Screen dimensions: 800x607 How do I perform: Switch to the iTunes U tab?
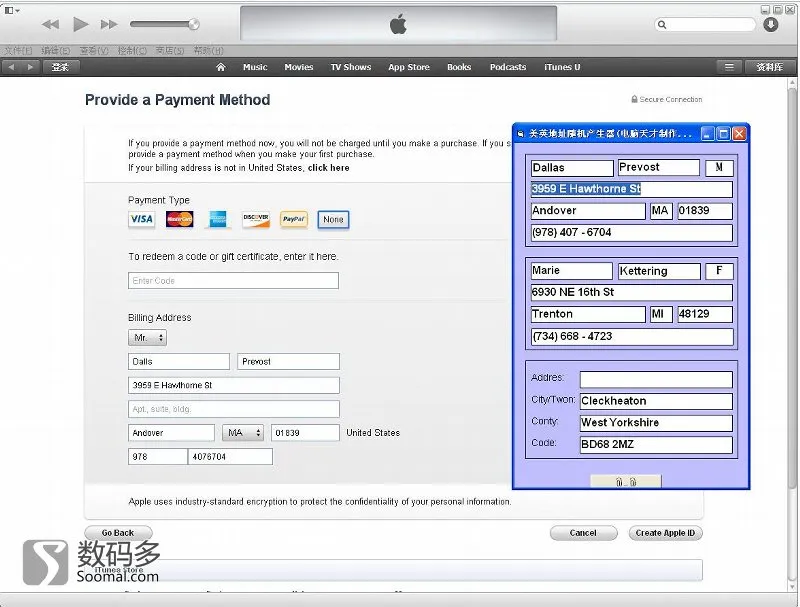coord(562,67)
